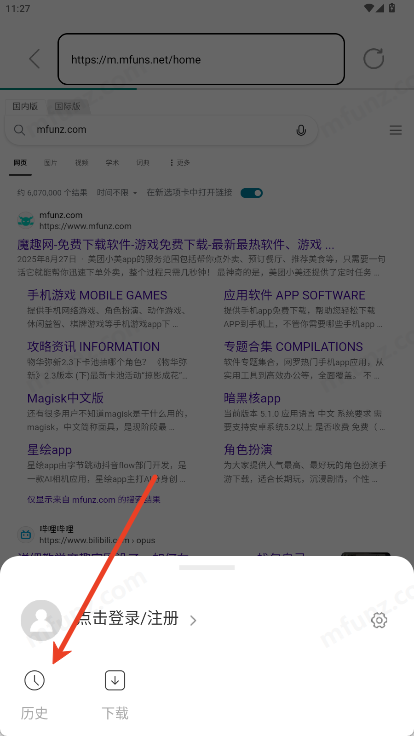Tap 点击登录/注册 to sign in

[x=128, y=619]
